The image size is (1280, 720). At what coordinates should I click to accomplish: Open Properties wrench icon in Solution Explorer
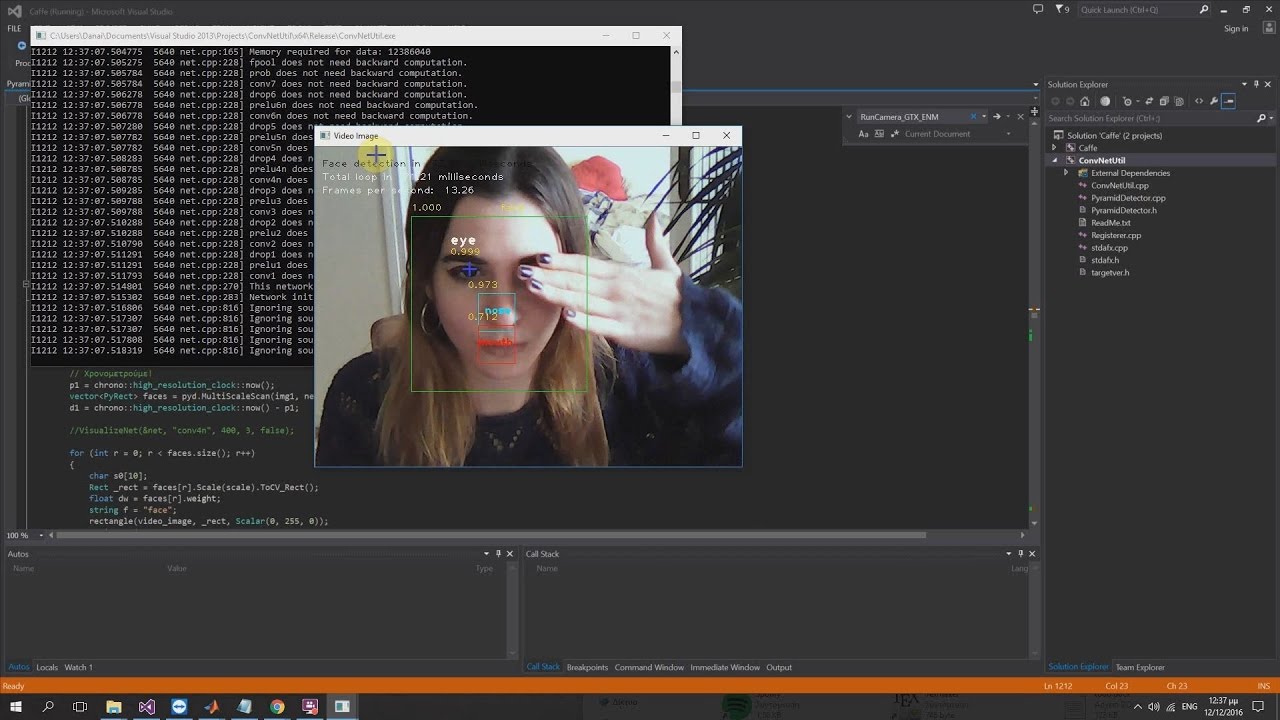(1214, 101)
